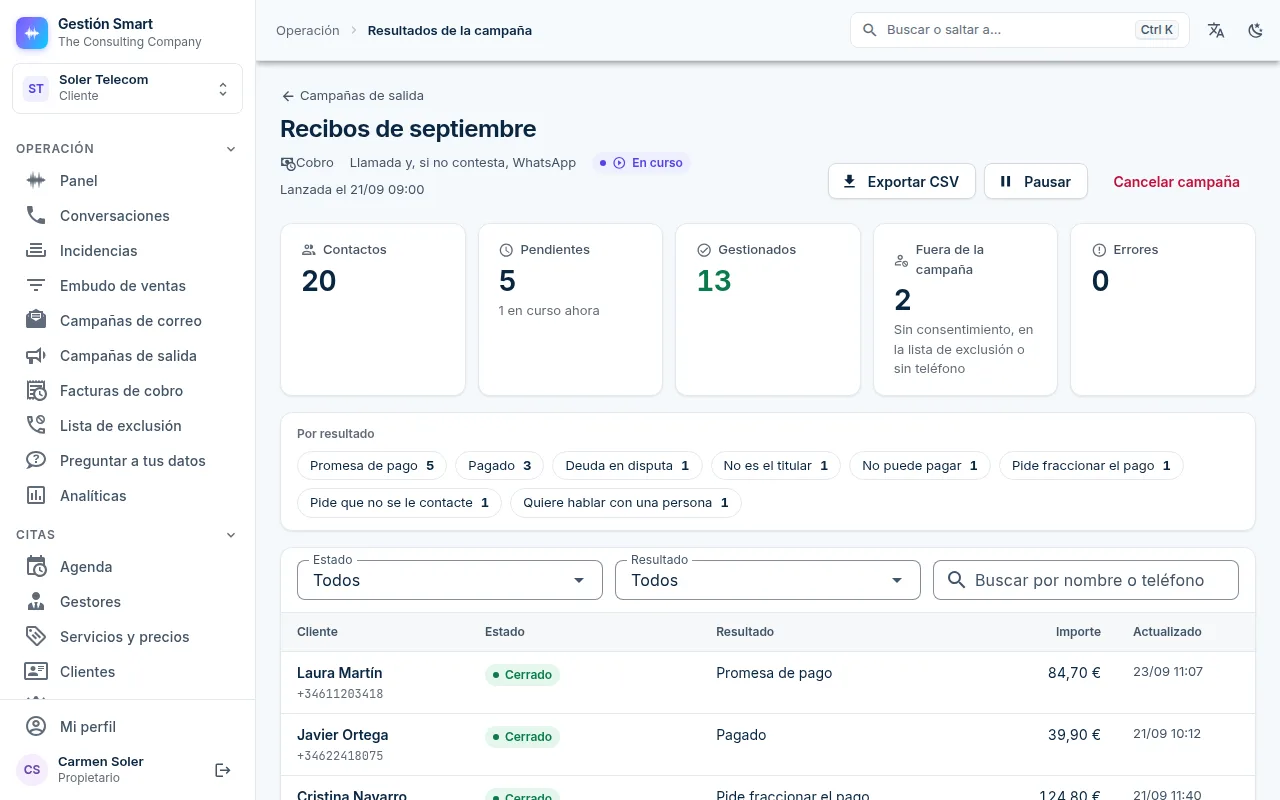
Task: Click the Preguntar a tus datos icon
Action: point(36,461)
